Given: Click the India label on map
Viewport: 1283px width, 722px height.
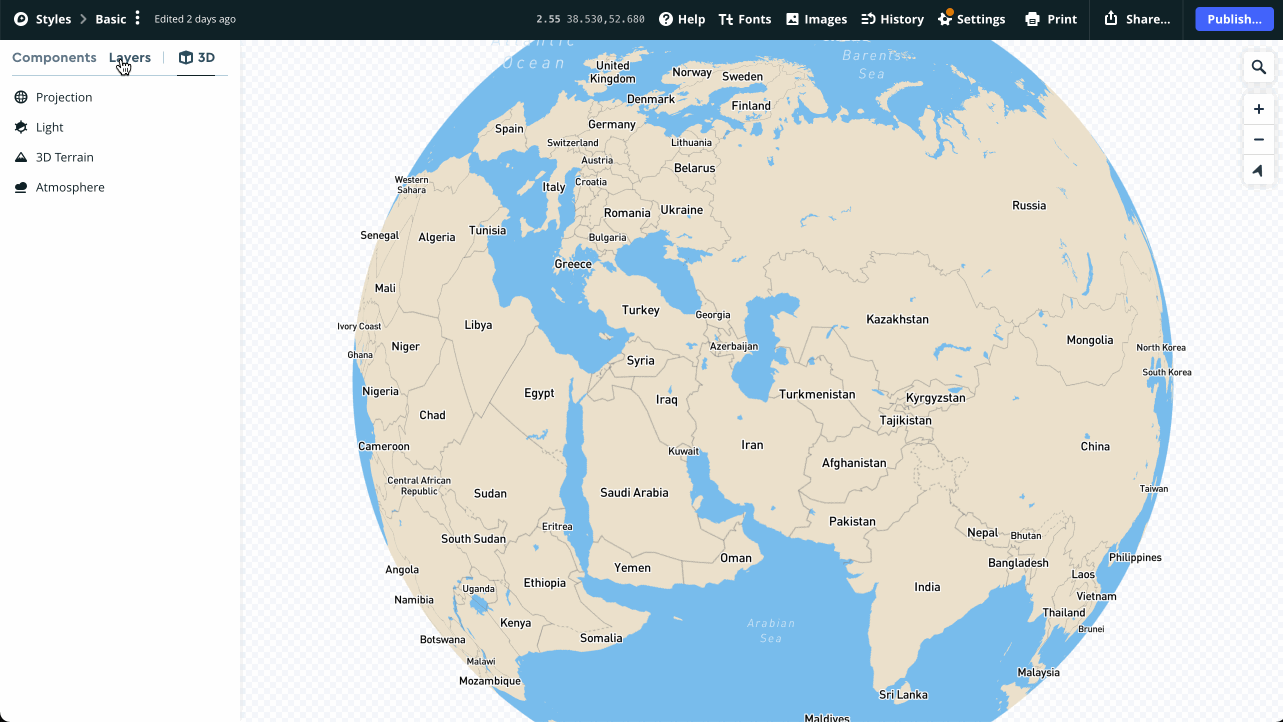Looking at the screenshot, I should pyautogui.click(x=927, y=587).
